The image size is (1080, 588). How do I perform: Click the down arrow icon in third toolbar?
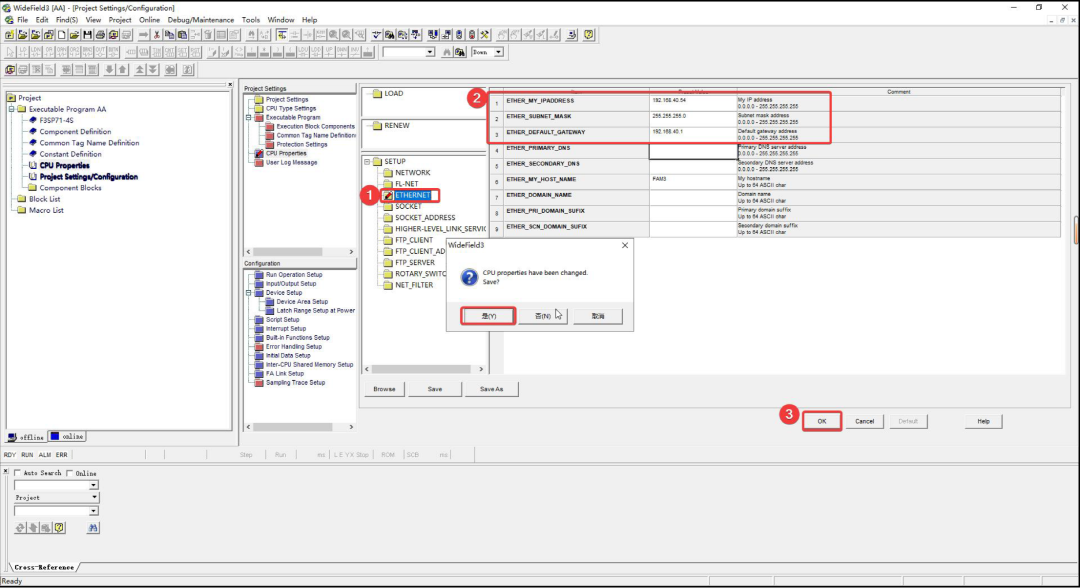[x=109, y=70]
